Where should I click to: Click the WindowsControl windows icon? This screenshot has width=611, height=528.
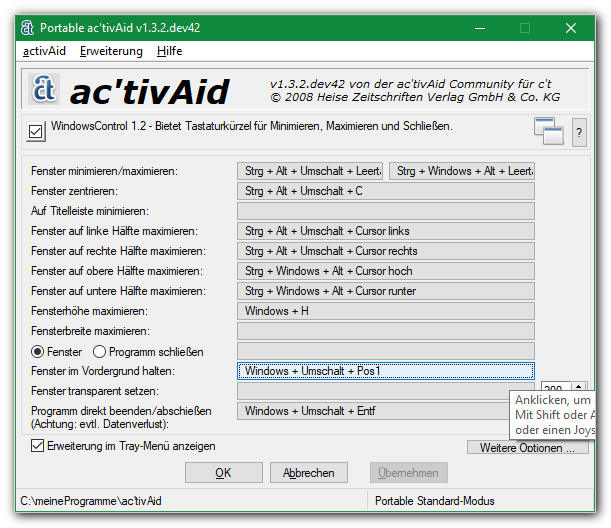(x=549, y=131)
